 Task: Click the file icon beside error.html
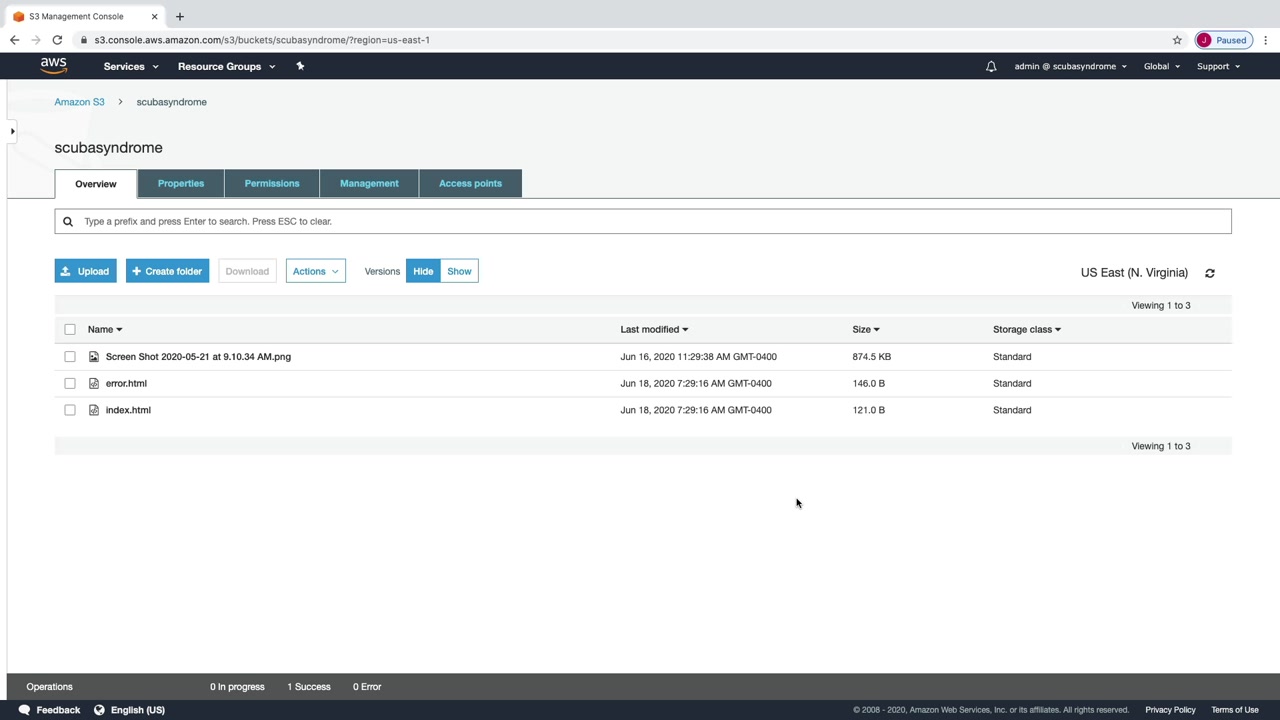[x=94, y=383]
